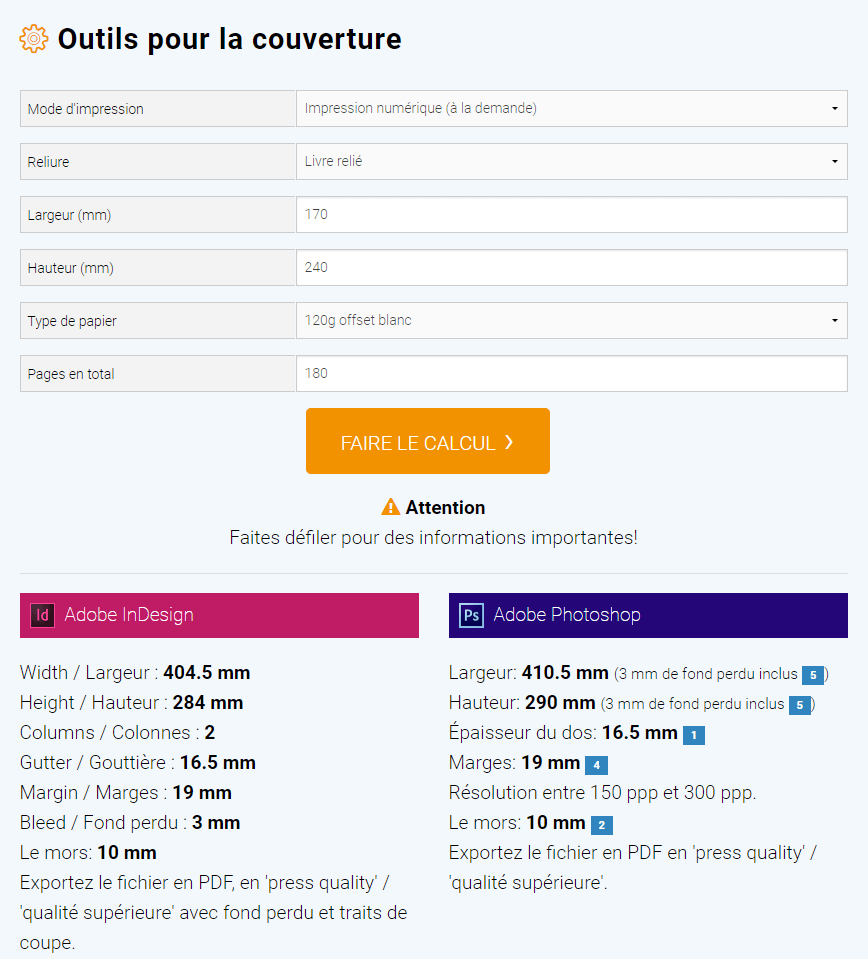This screenshot has width=868, height=959.
Task: Click the Pages en total field
Action: pyautogui.click(x=571, y=374)
